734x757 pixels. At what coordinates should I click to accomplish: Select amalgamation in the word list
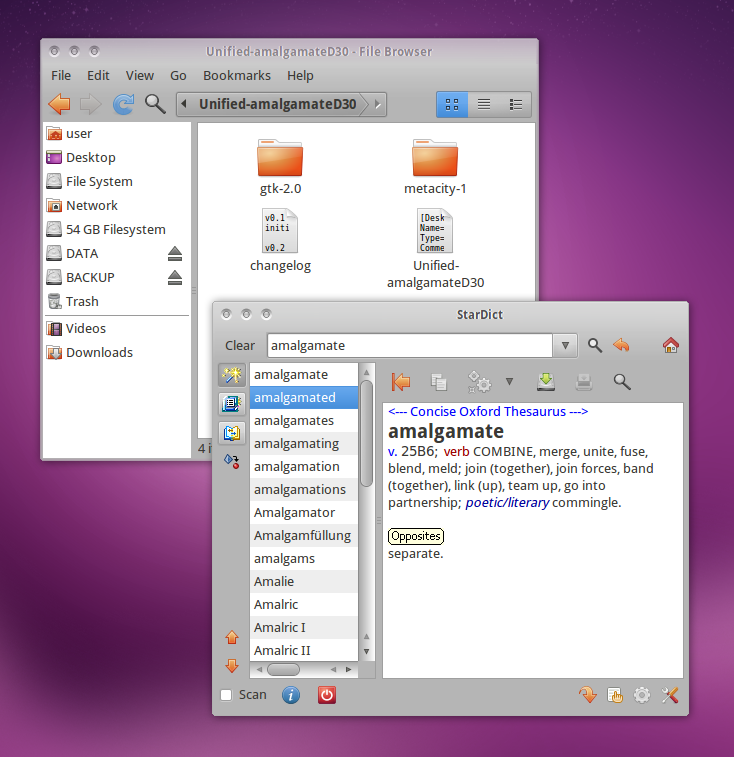pyautogui.click(x=304, y=466)
